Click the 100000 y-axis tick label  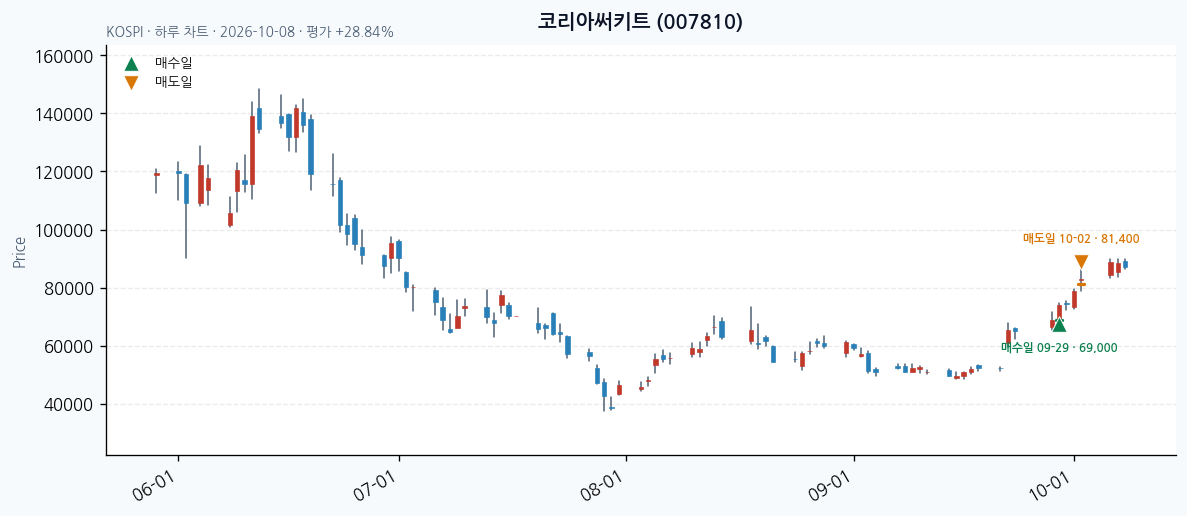pos(65,231)
